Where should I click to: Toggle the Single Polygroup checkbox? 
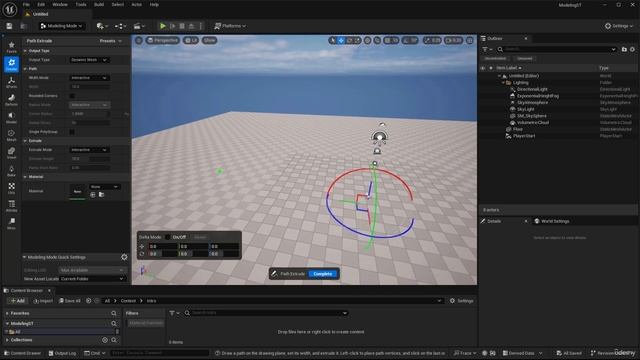point(72,132)
